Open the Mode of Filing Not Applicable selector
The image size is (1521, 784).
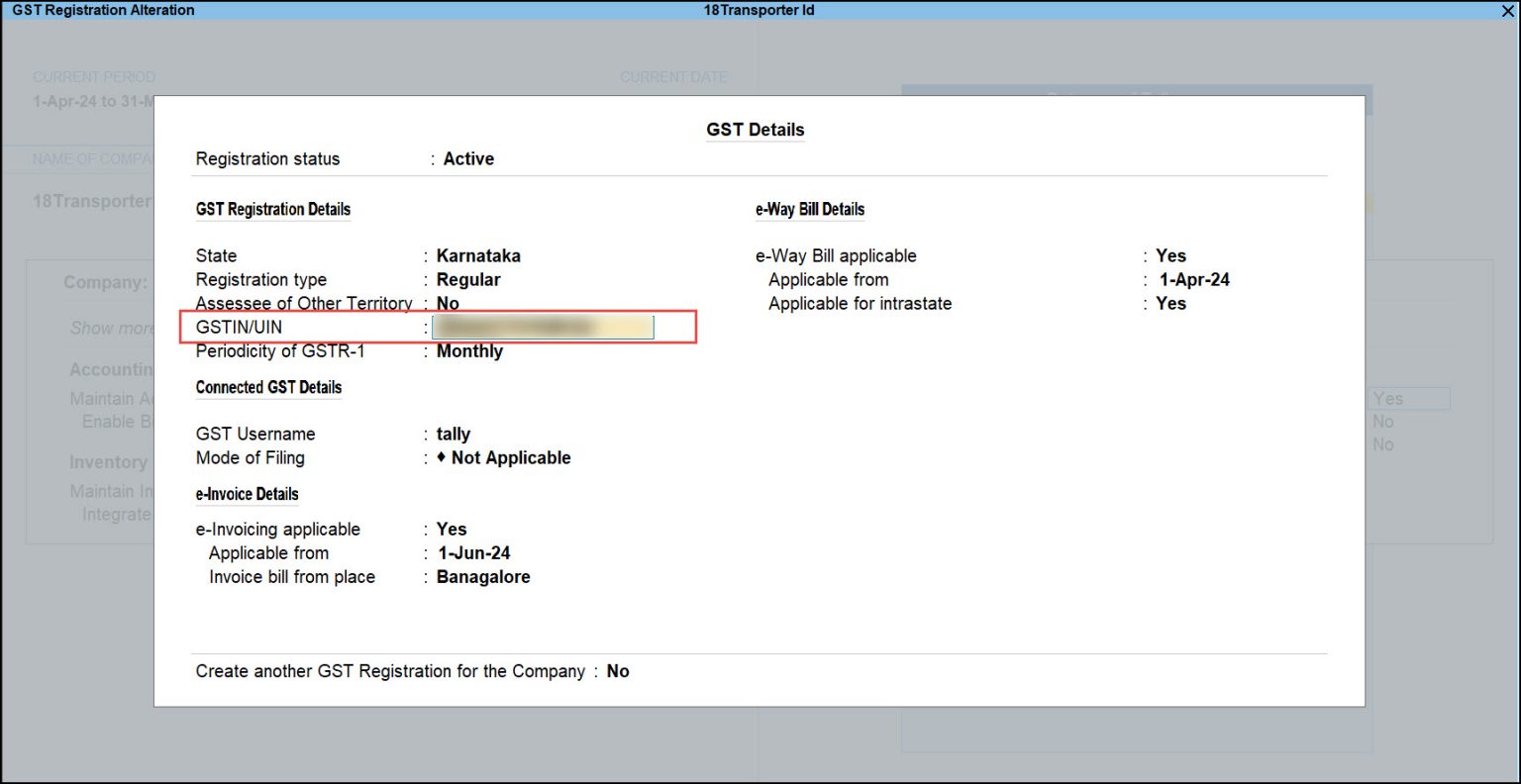(x=509, y=457)
